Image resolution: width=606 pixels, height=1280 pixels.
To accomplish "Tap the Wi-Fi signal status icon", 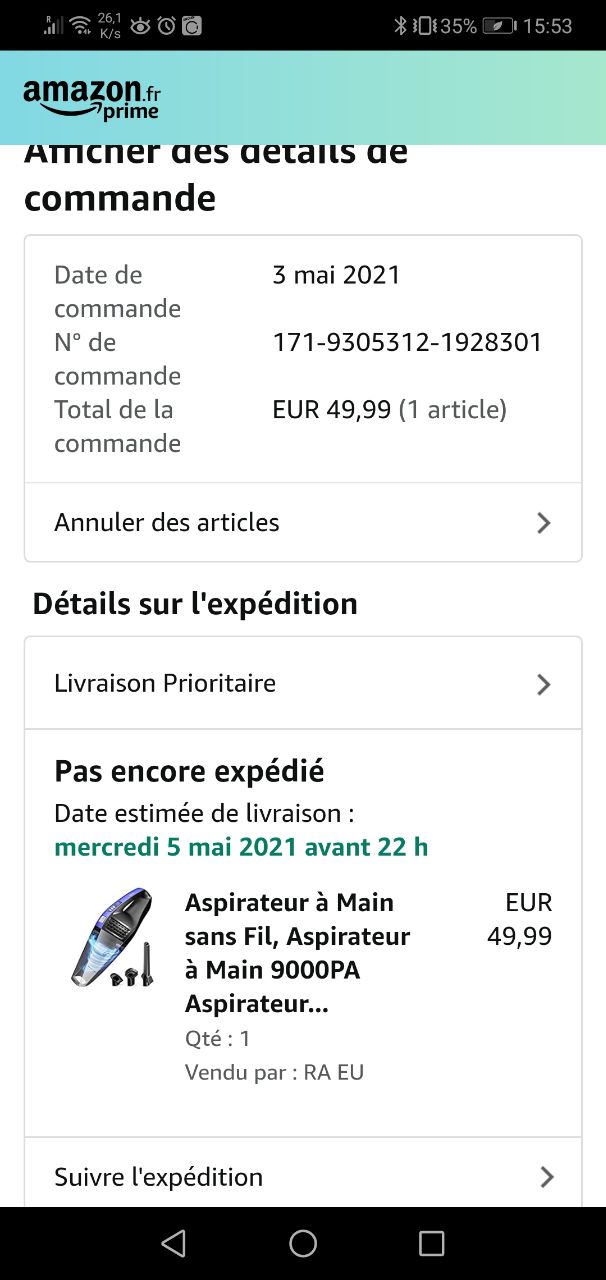I will (78, 26).
